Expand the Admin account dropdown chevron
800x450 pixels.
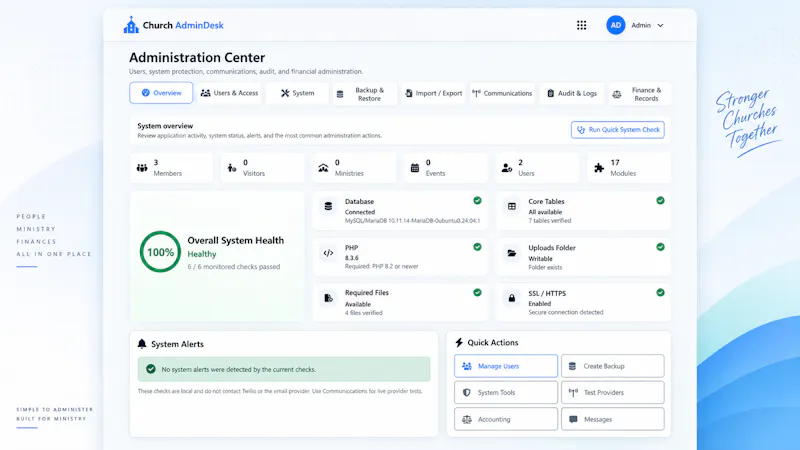[x=660, y=26]
